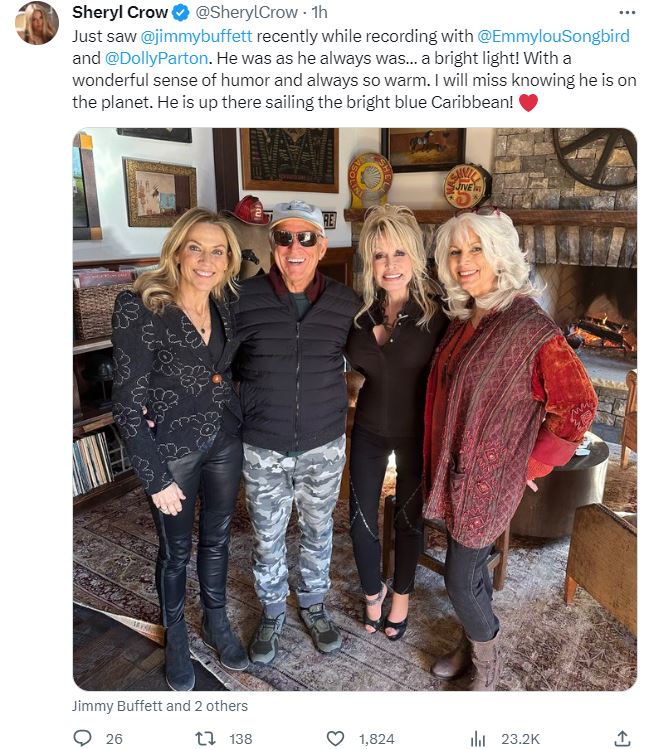This screenshot has width=649, height=749.
Task: Open the attached group photo
Action: pyautogui.click(x=354, y=409)
